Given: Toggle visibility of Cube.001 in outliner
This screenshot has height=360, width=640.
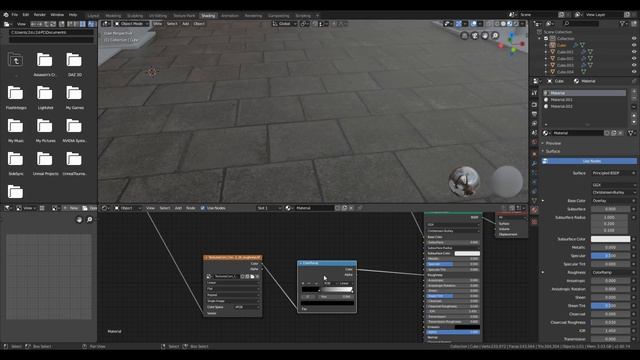Looking at the screenshot, I should tap(634, 52).
